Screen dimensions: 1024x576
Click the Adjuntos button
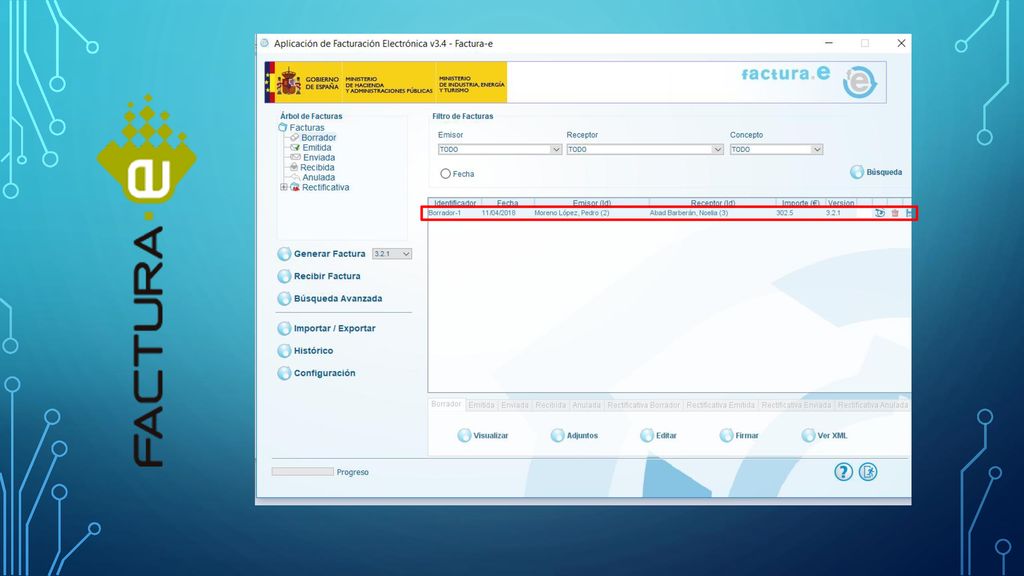[575, 436]
